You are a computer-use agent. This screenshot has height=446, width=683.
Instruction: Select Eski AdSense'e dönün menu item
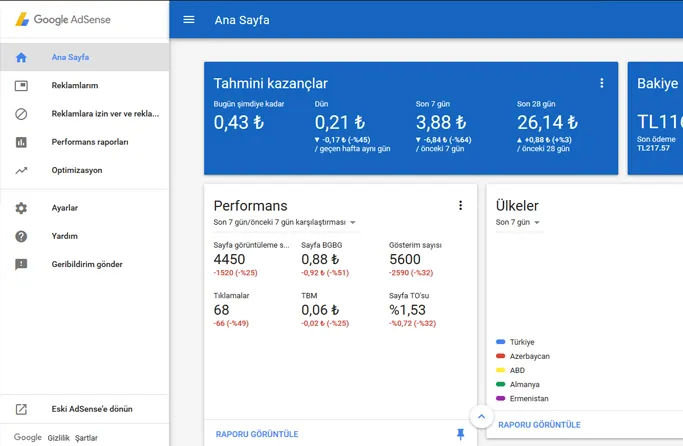(92, 409)
